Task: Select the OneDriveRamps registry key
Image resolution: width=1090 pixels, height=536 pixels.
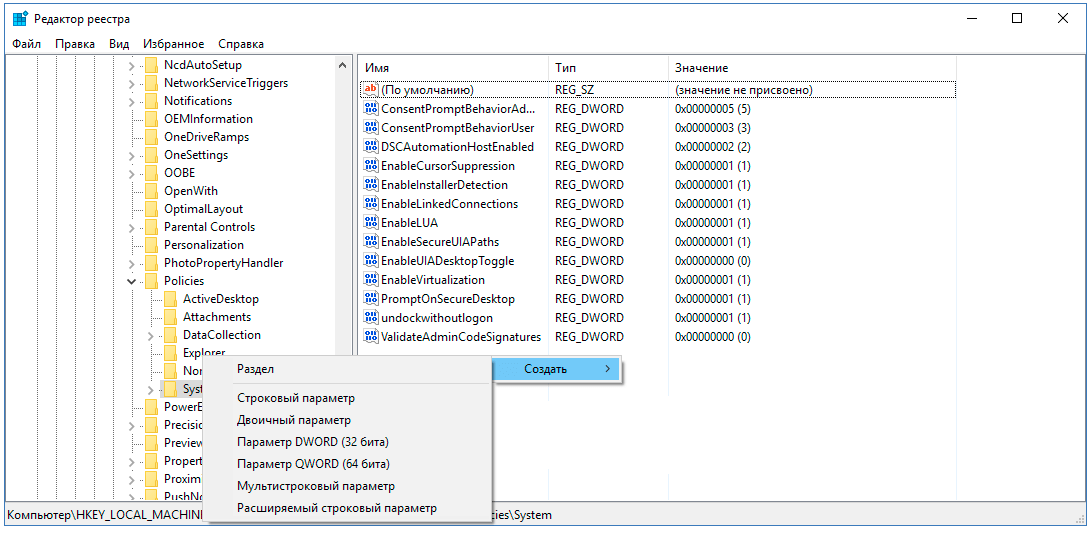Action: point(206,137)
